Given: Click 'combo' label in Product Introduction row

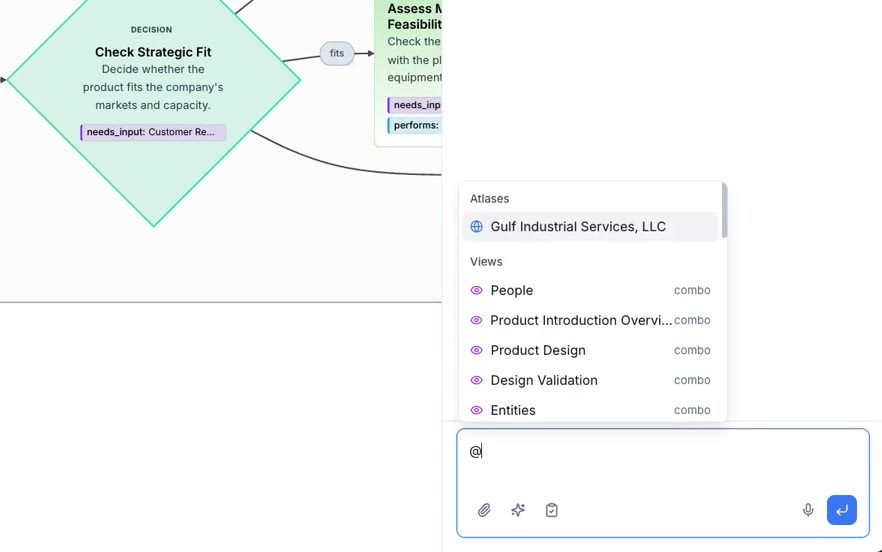Looking at the screenshot, I should [692, 320].
